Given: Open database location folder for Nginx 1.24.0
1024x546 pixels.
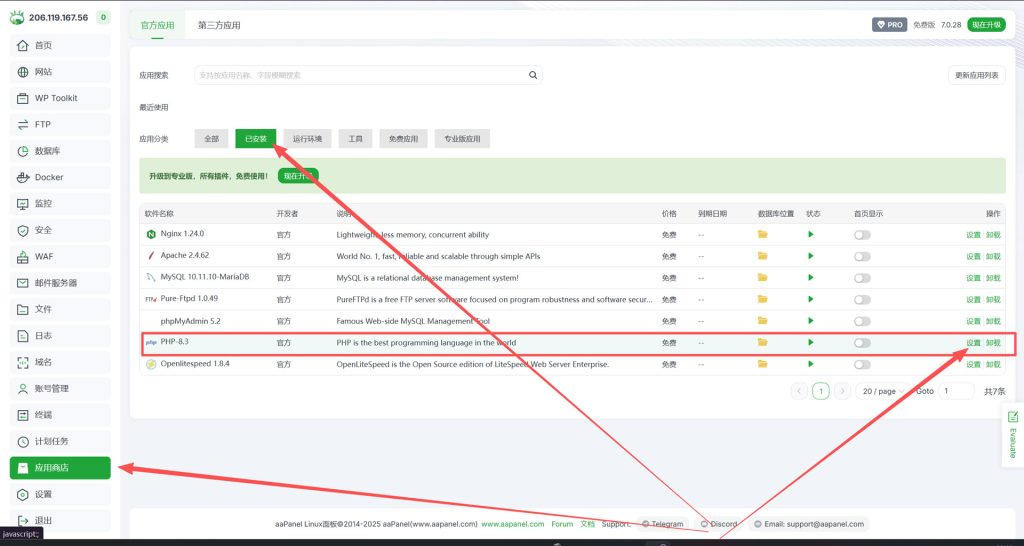Looking at the screenshot, I should [x=762, y=235].
